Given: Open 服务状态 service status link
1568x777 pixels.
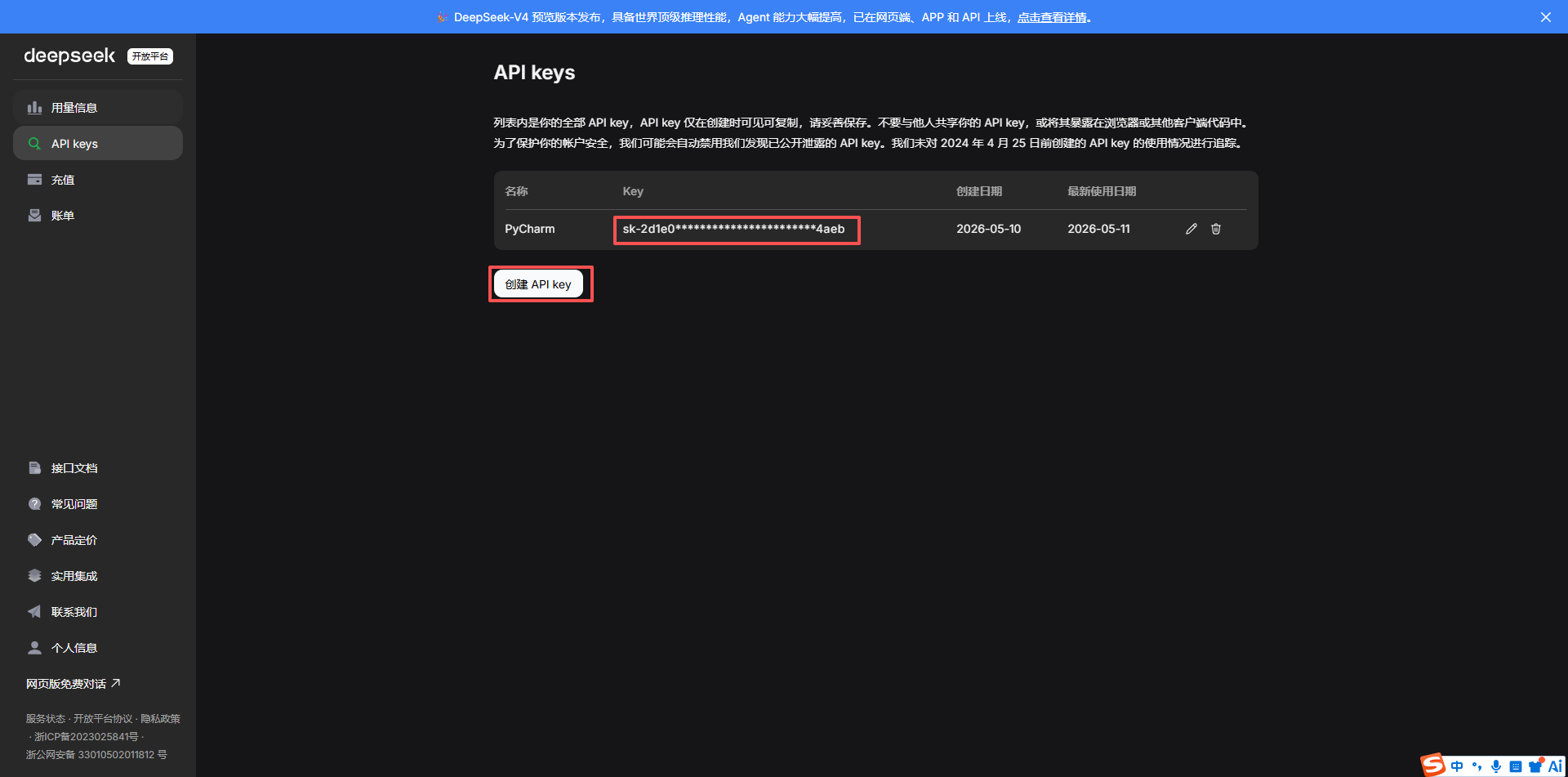Looking at the screenshot, I should click(45, 719).
